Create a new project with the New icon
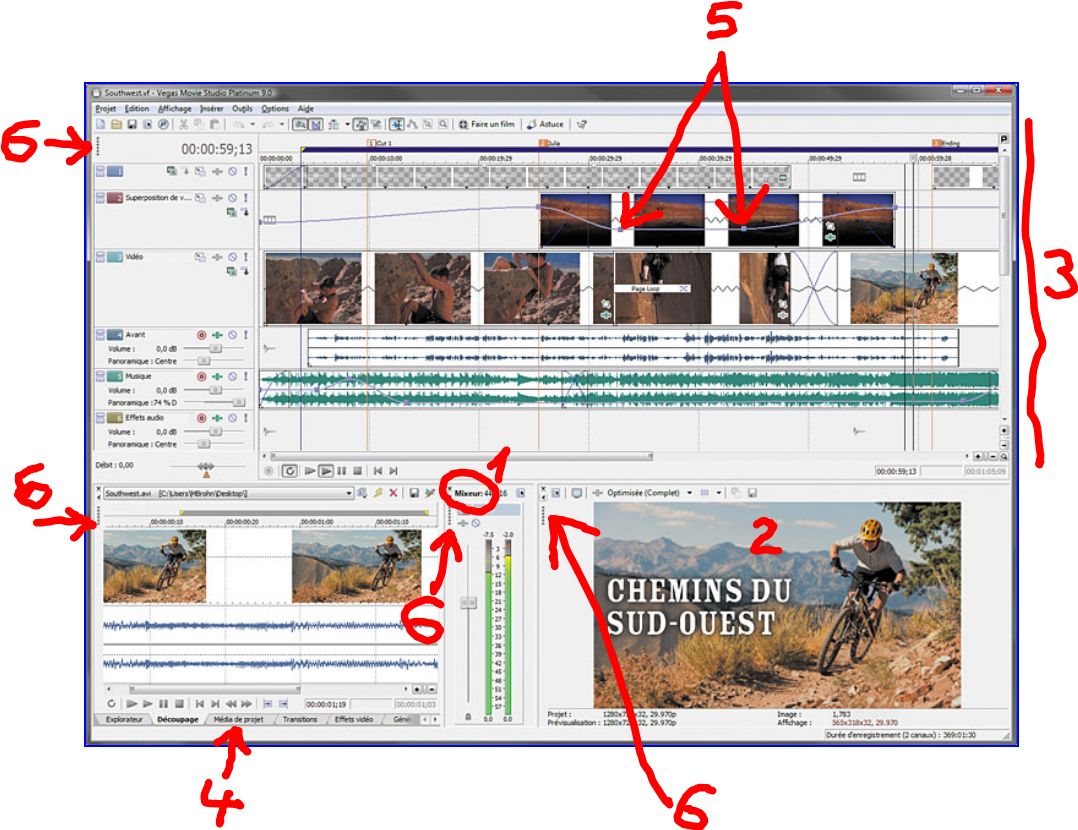The height and width of the screenshot is (830, 1078). (x=100, y=124)
